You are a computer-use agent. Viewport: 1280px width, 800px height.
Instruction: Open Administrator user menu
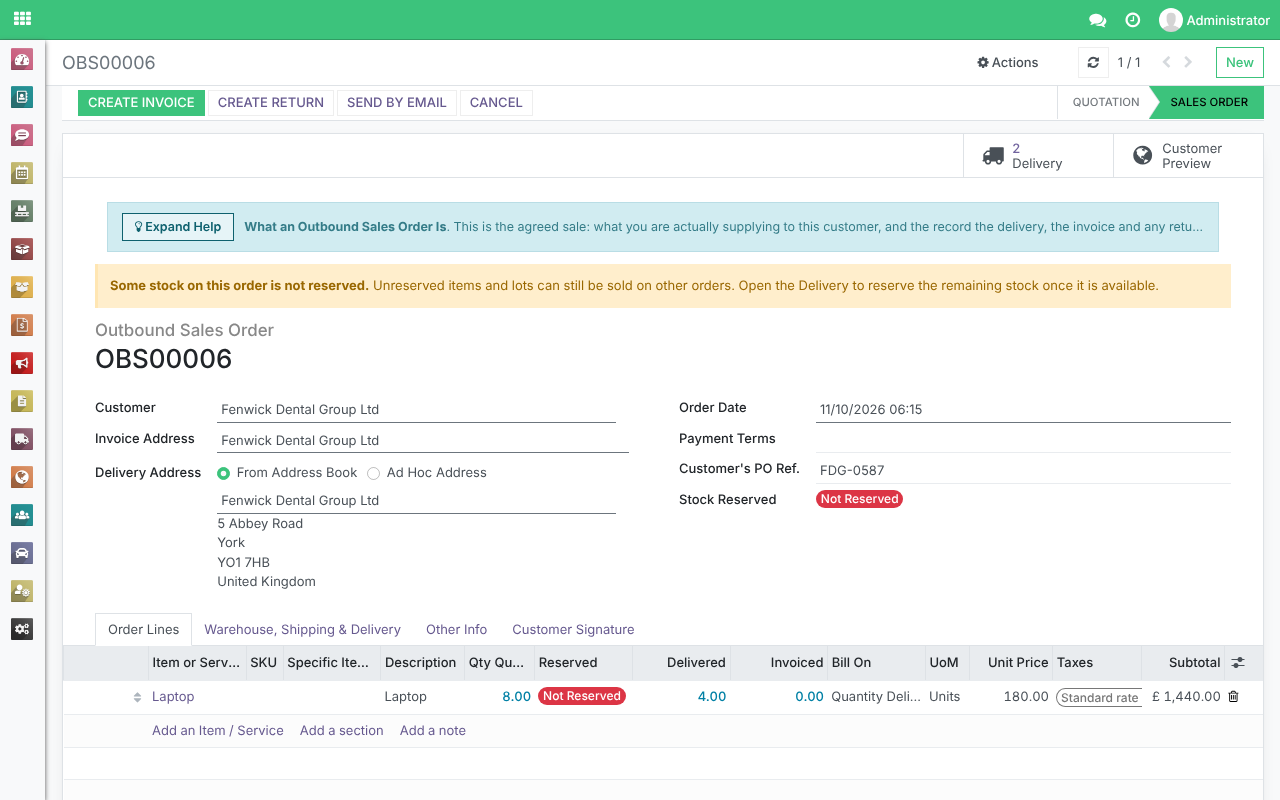(1214, 20)
